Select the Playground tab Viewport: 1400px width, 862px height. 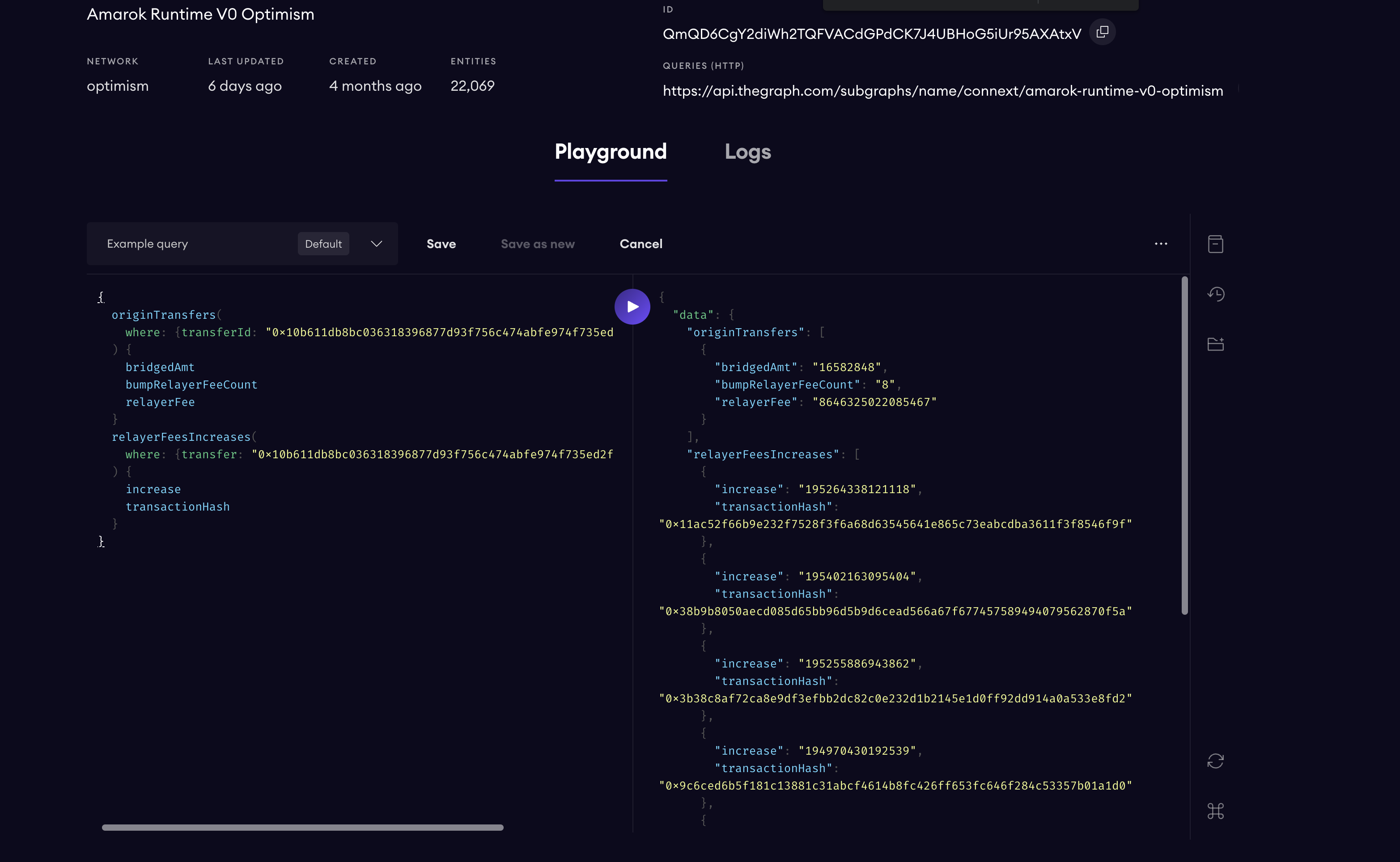pyautogui.click(x=610, y=152)
